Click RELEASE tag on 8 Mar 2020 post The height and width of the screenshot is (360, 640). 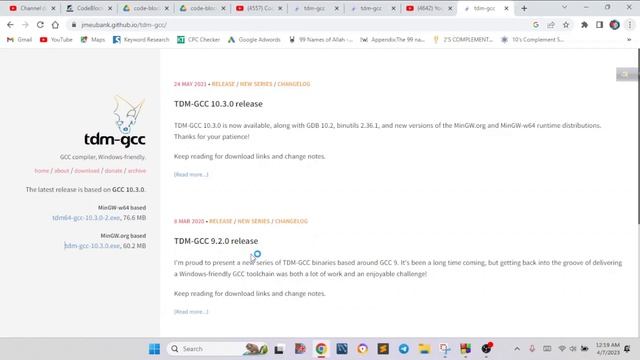221,221
